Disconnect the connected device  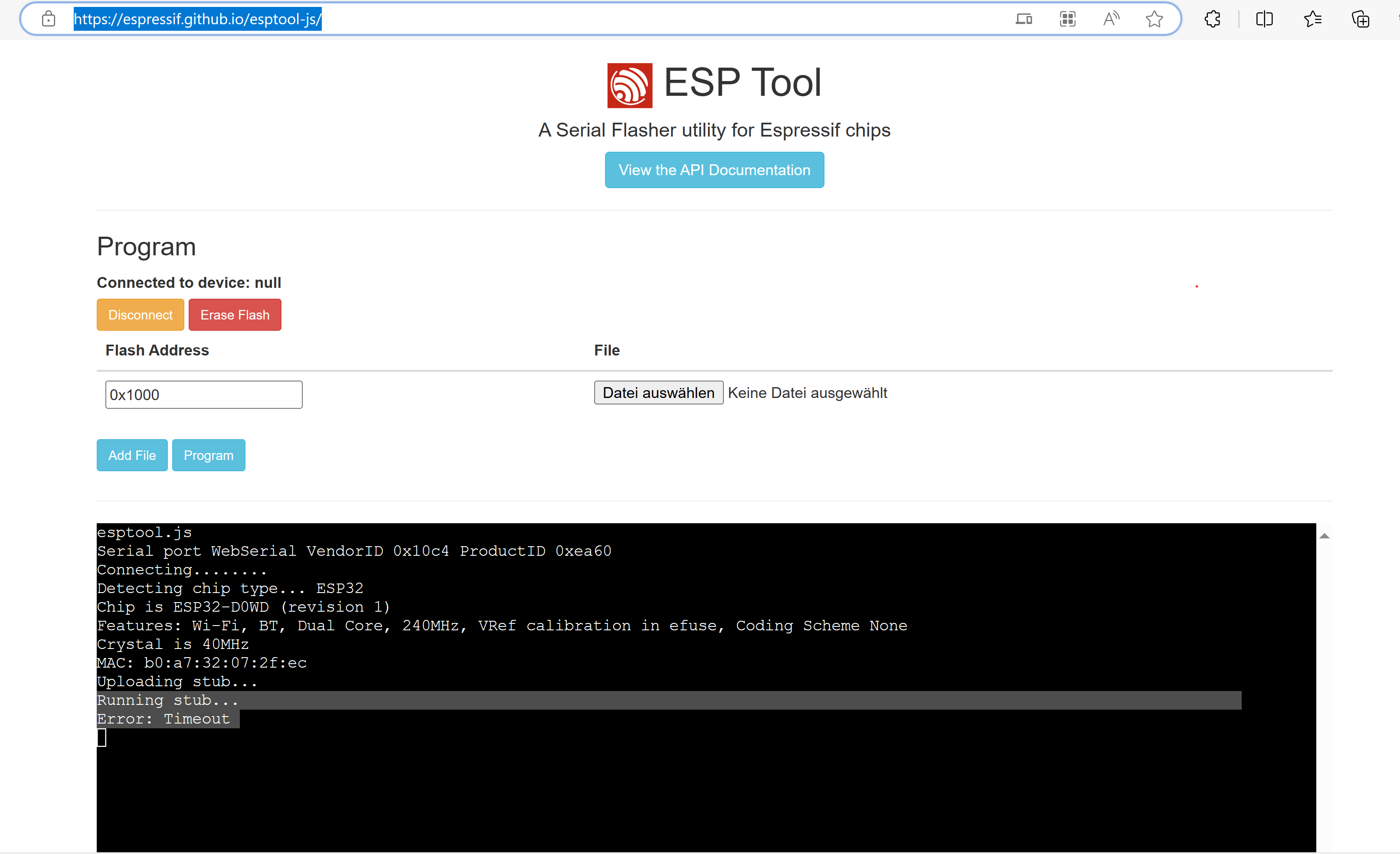point(140,315)
